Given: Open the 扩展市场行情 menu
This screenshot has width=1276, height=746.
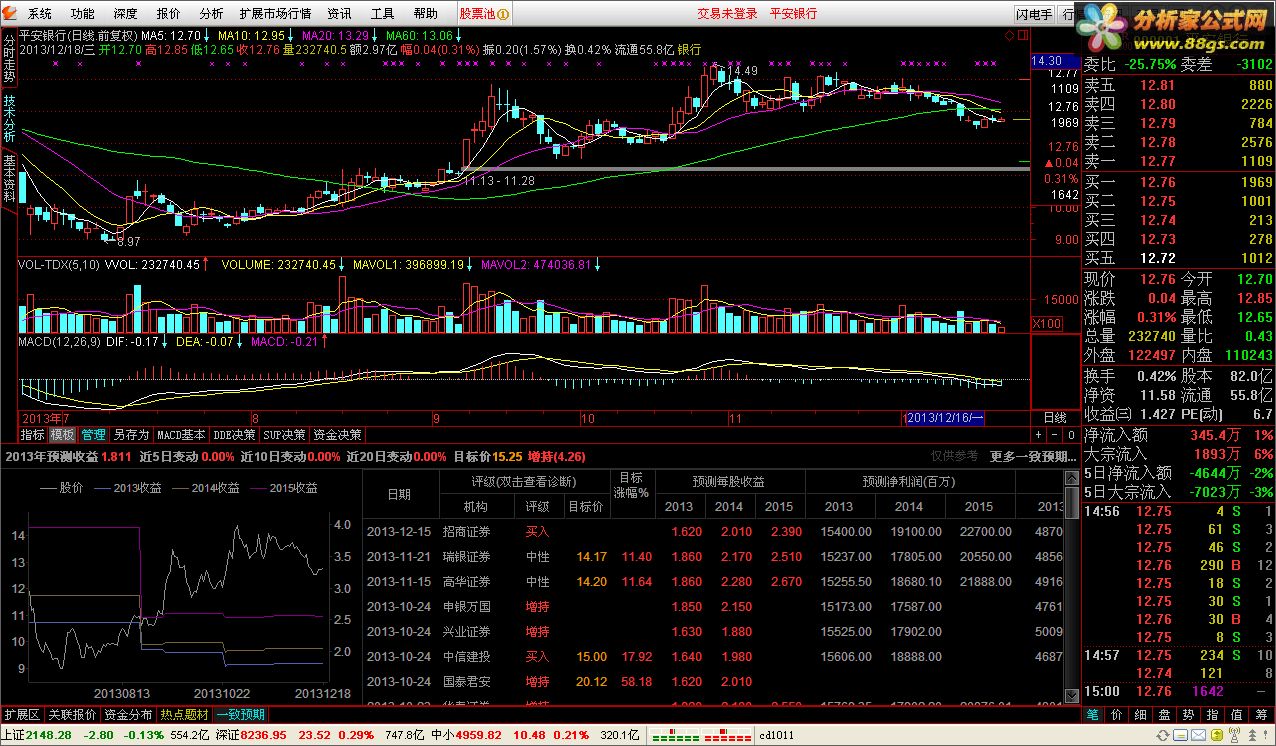Looking at the screenshot, I should (x=275, y=14).
